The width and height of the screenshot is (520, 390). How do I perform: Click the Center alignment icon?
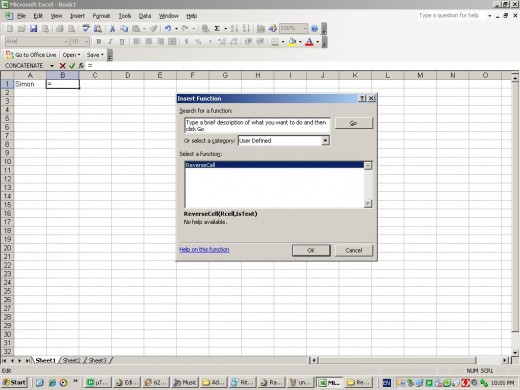click(x=148, y=42)
